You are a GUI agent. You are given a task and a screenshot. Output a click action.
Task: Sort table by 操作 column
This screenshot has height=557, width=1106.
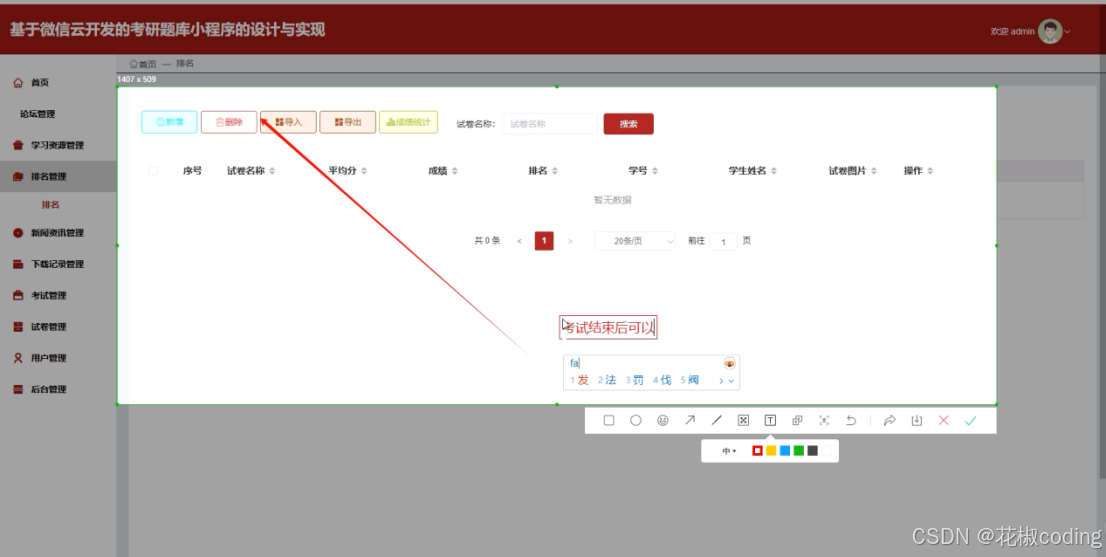[x=930, y=171]
